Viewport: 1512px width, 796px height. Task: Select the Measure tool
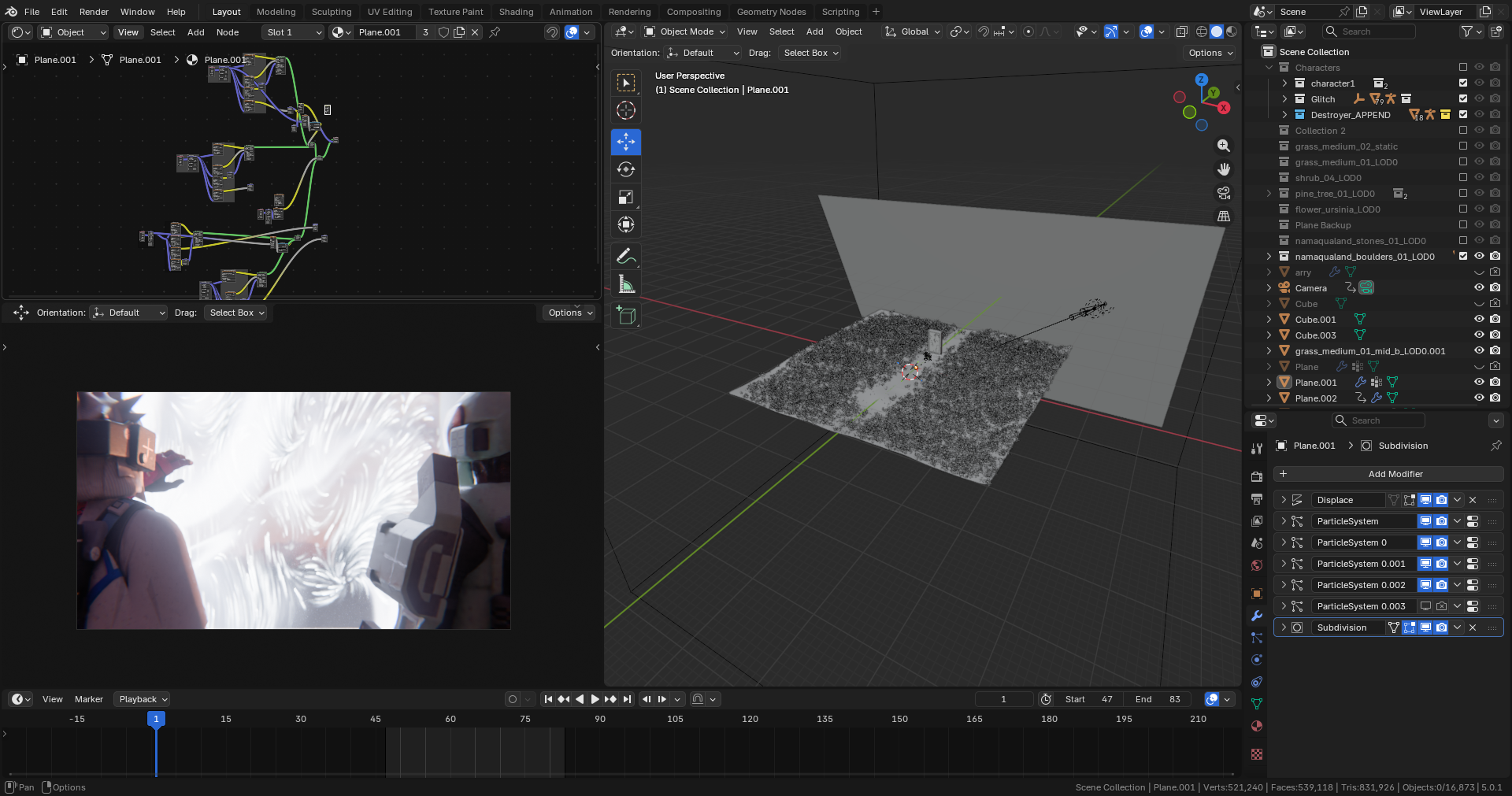point(626,283)
